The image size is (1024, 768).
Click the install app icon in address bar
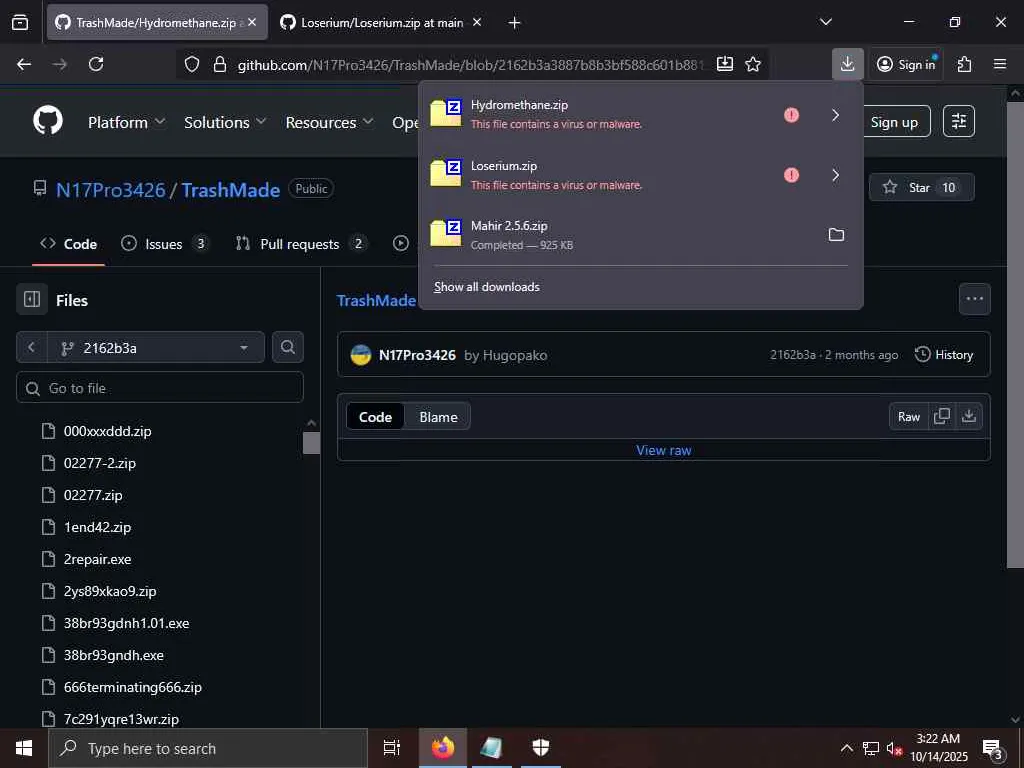(725, 64)
